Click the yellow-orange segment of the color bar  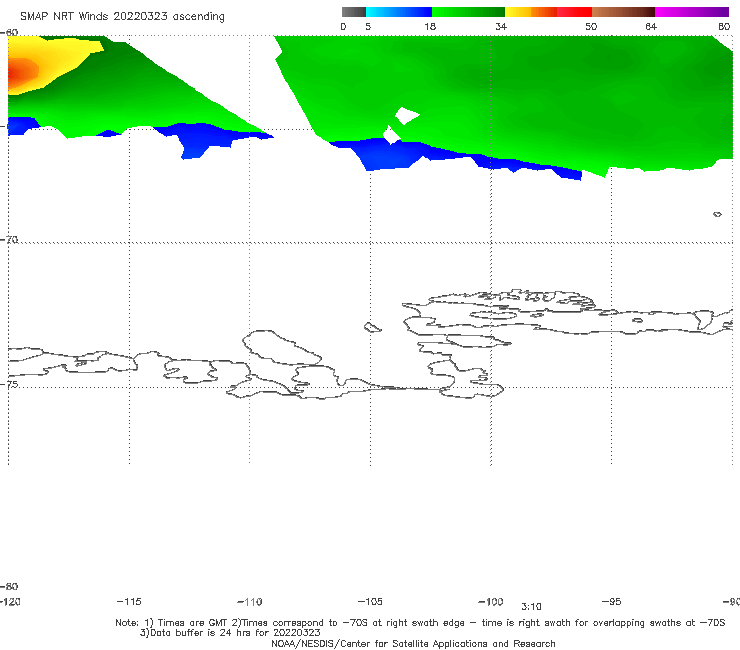[530, 12]
